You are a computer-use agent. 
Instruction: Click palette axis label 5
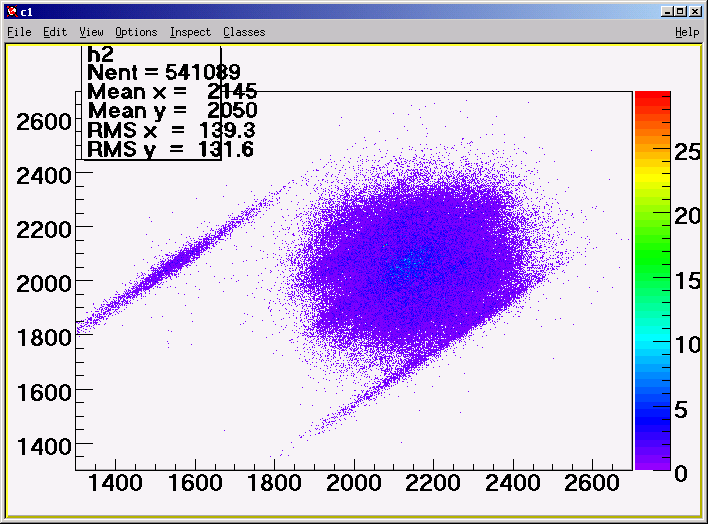coord(681,410)
